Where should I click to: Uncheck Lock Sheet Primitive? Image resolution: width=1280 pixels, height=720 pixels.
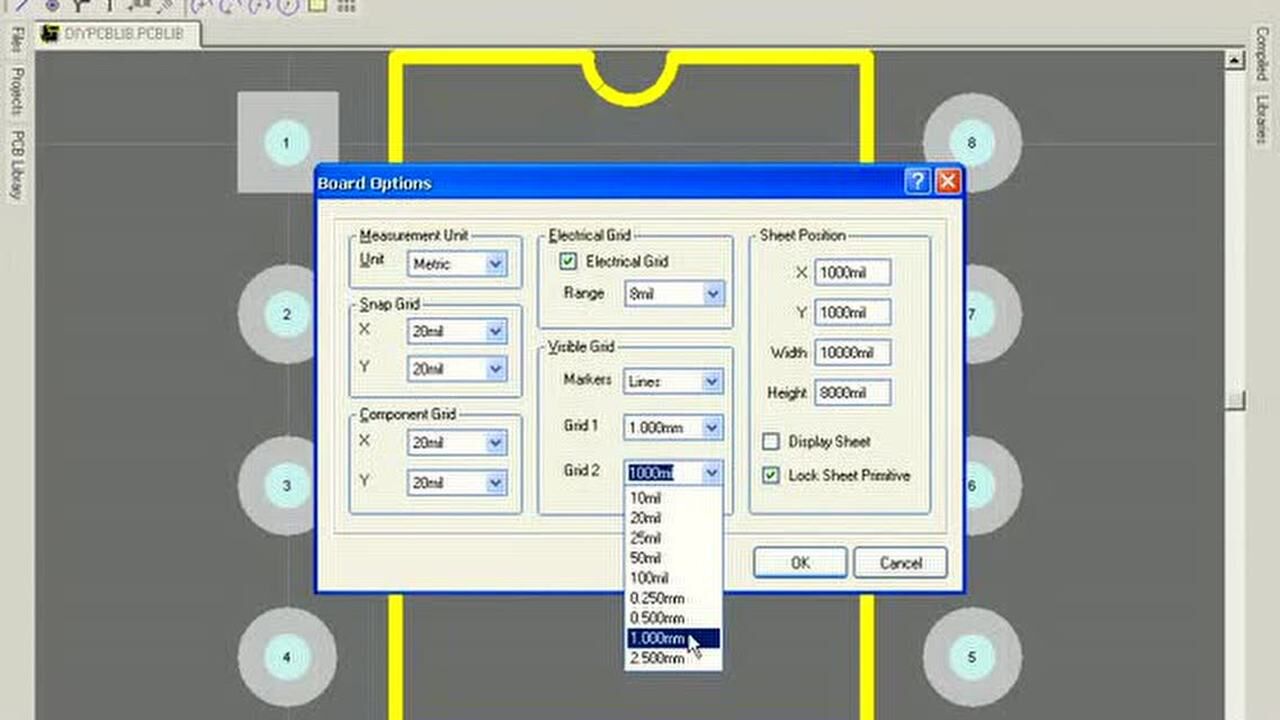pos(771,475)
